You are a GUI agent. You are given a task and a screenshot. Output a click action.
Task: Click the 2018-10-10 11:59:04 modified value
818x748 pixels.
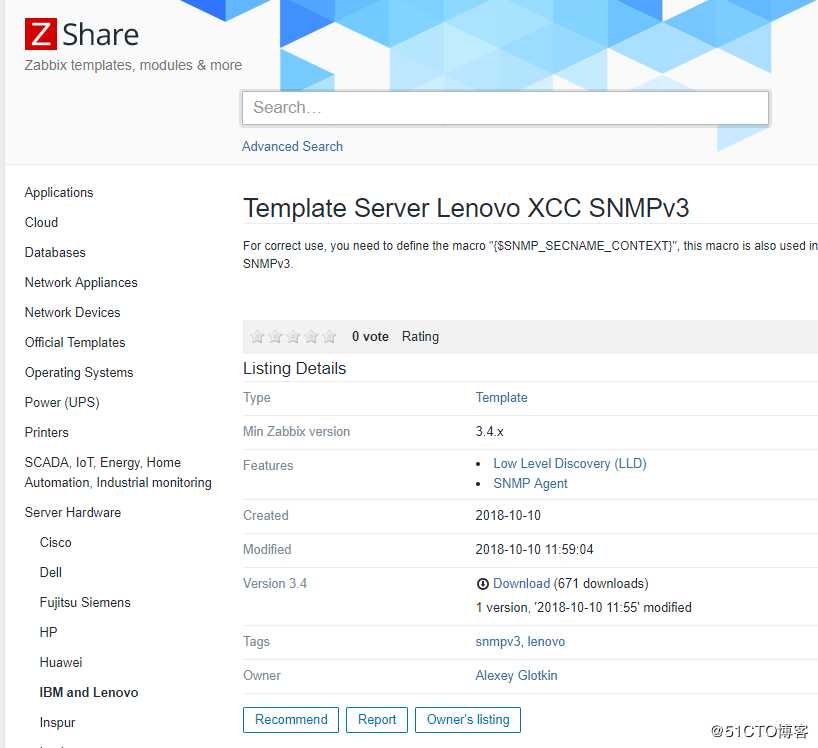click(534, 549)
